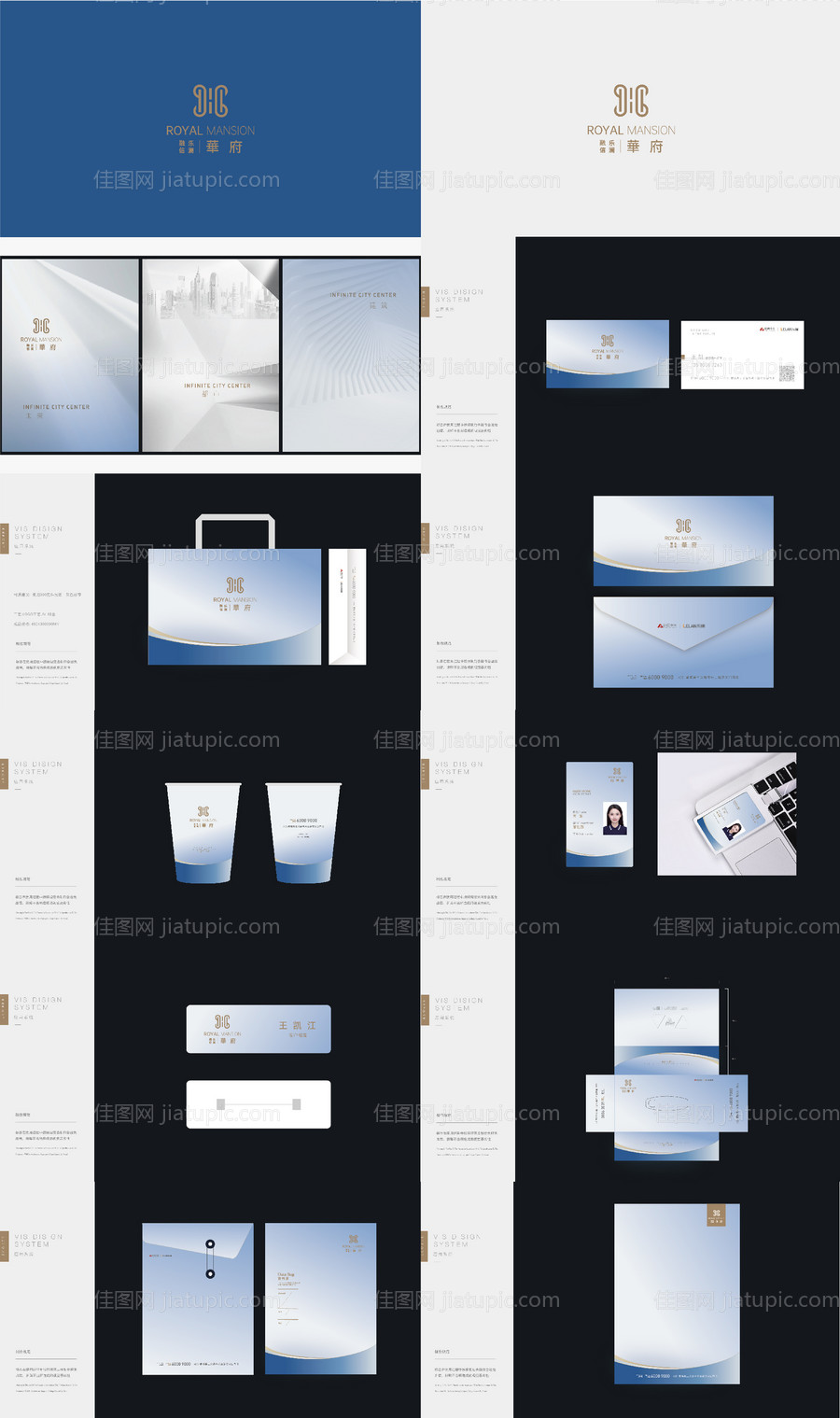840x1418 pixels.
Task: Click the string clasp on the file folder
Action: pos(210,1258)
